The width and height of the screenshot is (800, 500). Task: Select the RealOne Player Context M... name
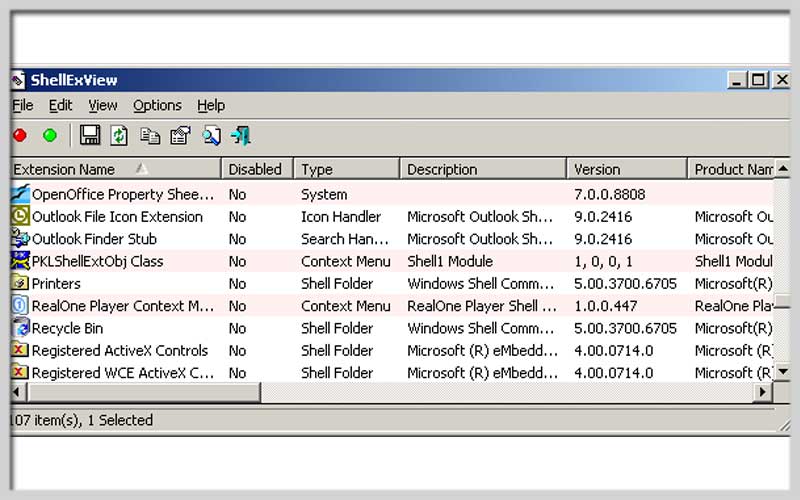123,306
